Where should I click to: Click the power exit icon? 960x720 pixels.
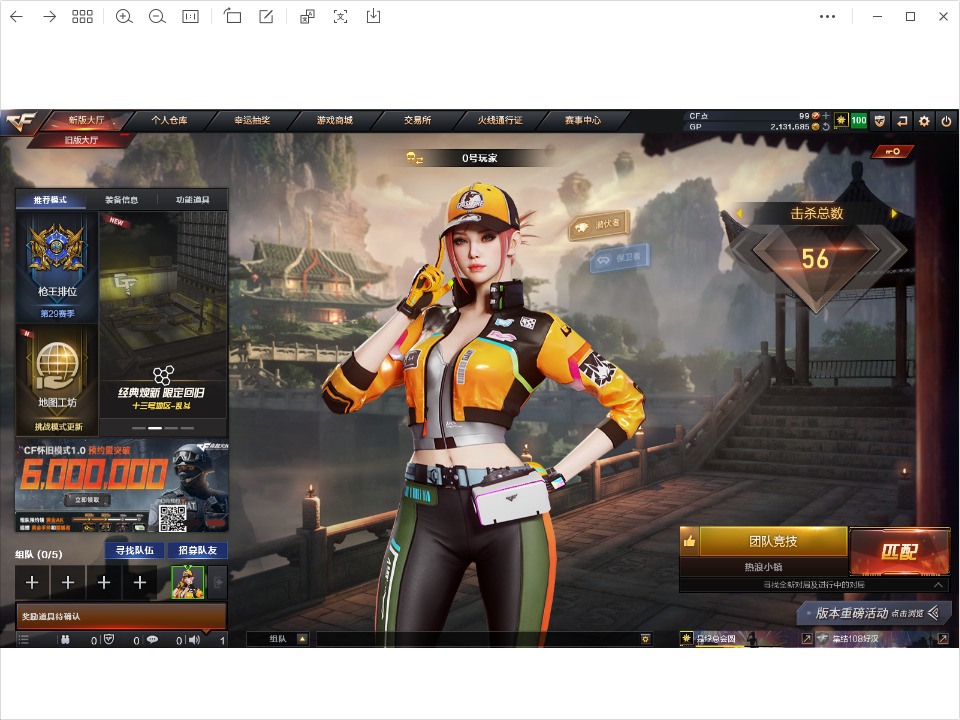[x=946, y=121]
